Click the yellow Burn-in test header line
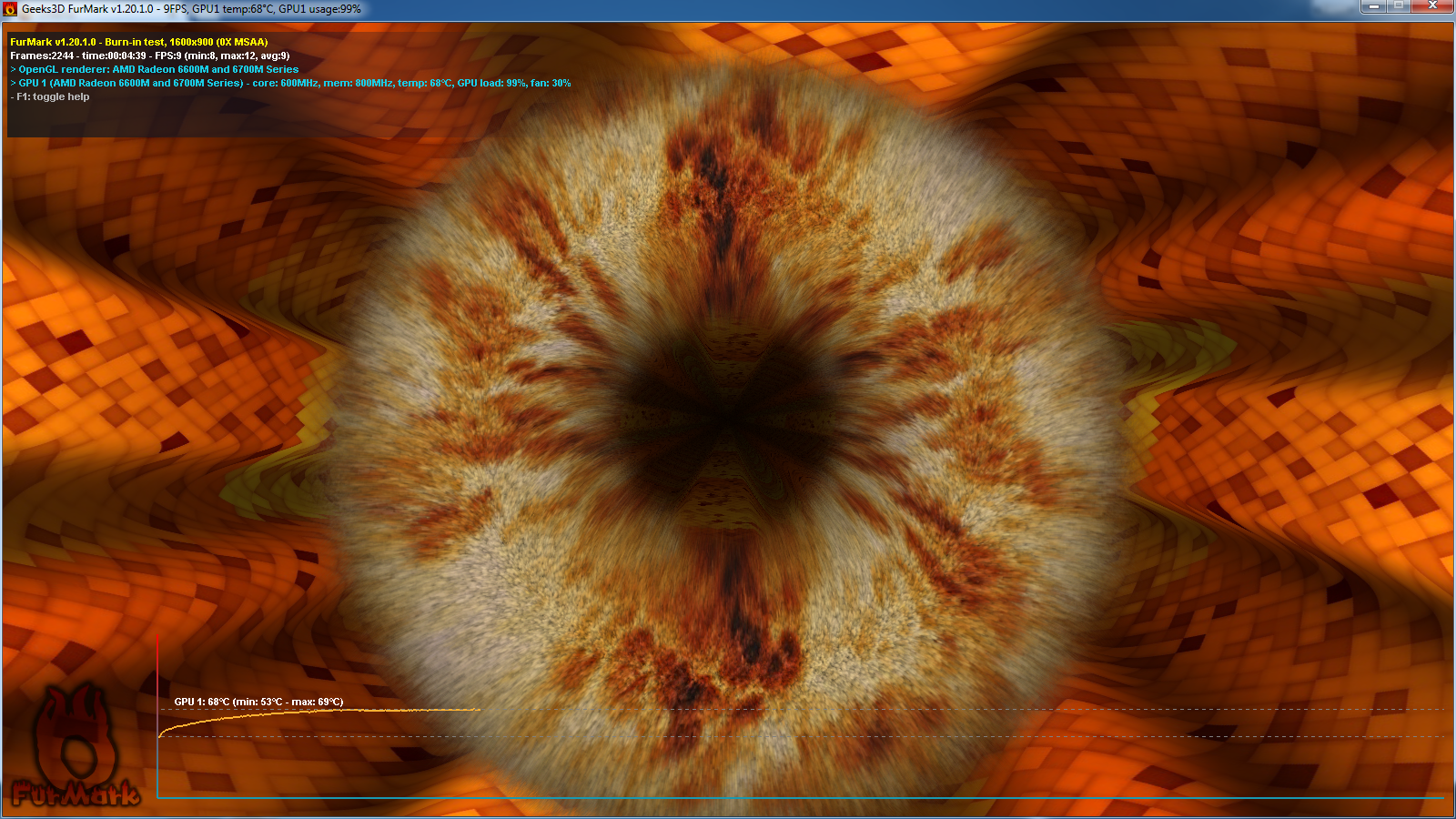The height and width of the screenshot is (819, 1456). click(x=139, y=42)
